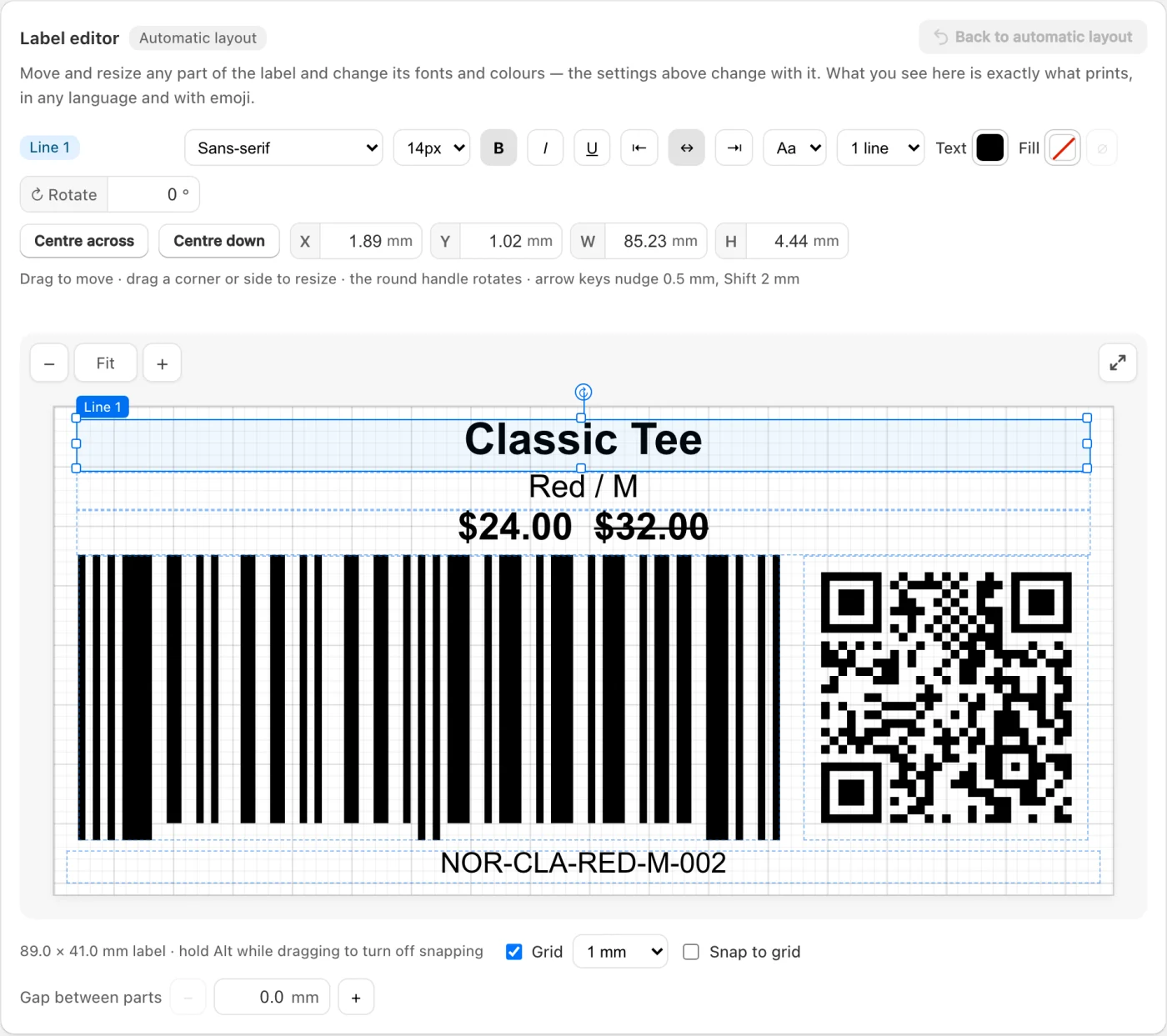Select the $24.00 price text
Image resolution: width=1167 pixels, height=1036 pixels.
click(515, 527)
